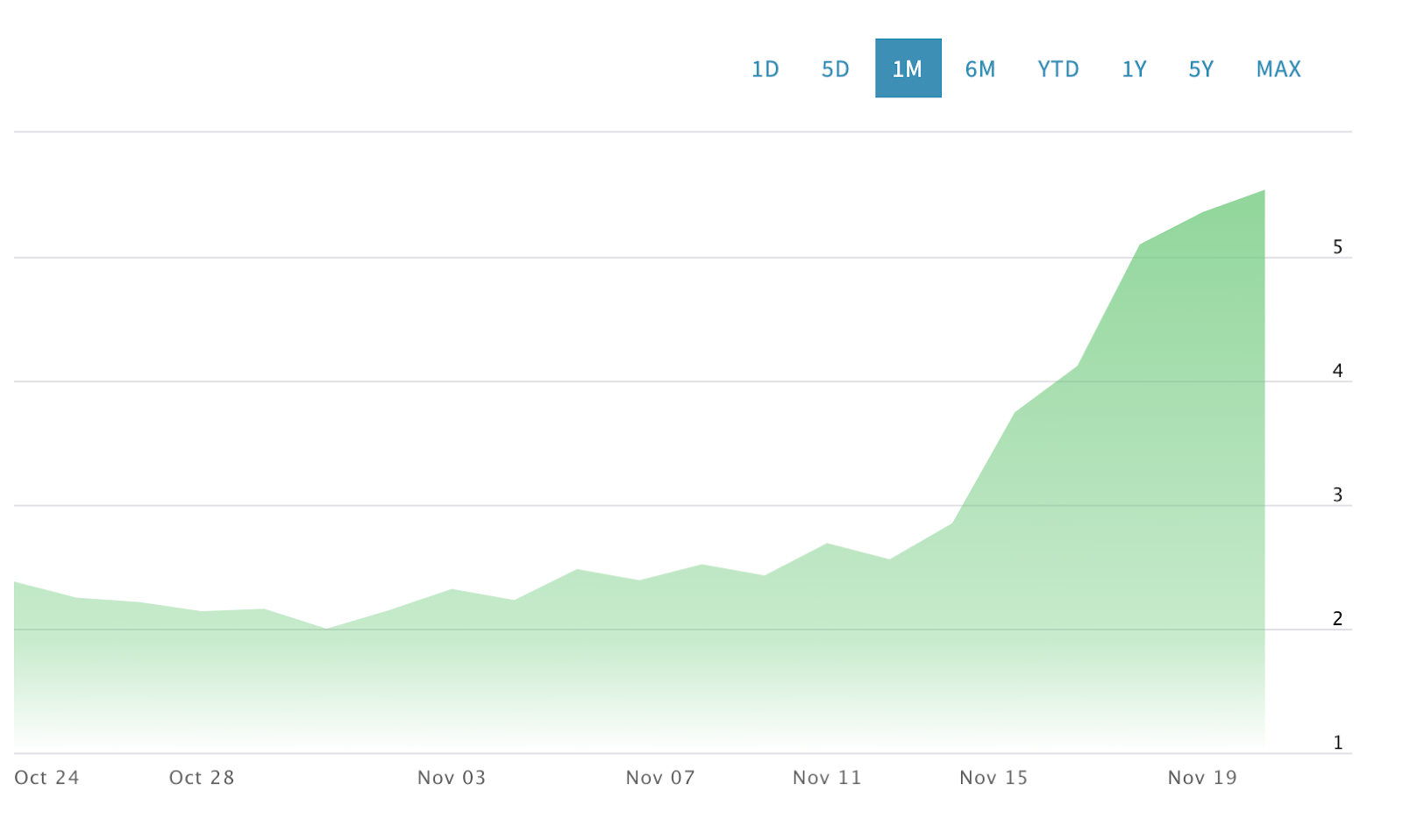Click the y-axis value 3
The height and width of the screenshot is (840, 1403).
pos(1337,495)
